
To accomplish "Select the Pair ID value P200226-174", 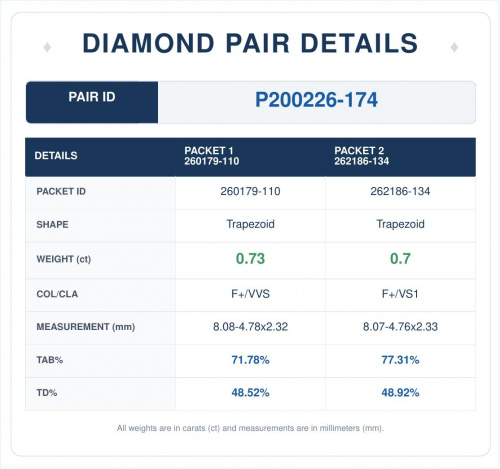I will pyautogui.click(x=316, y=100).
